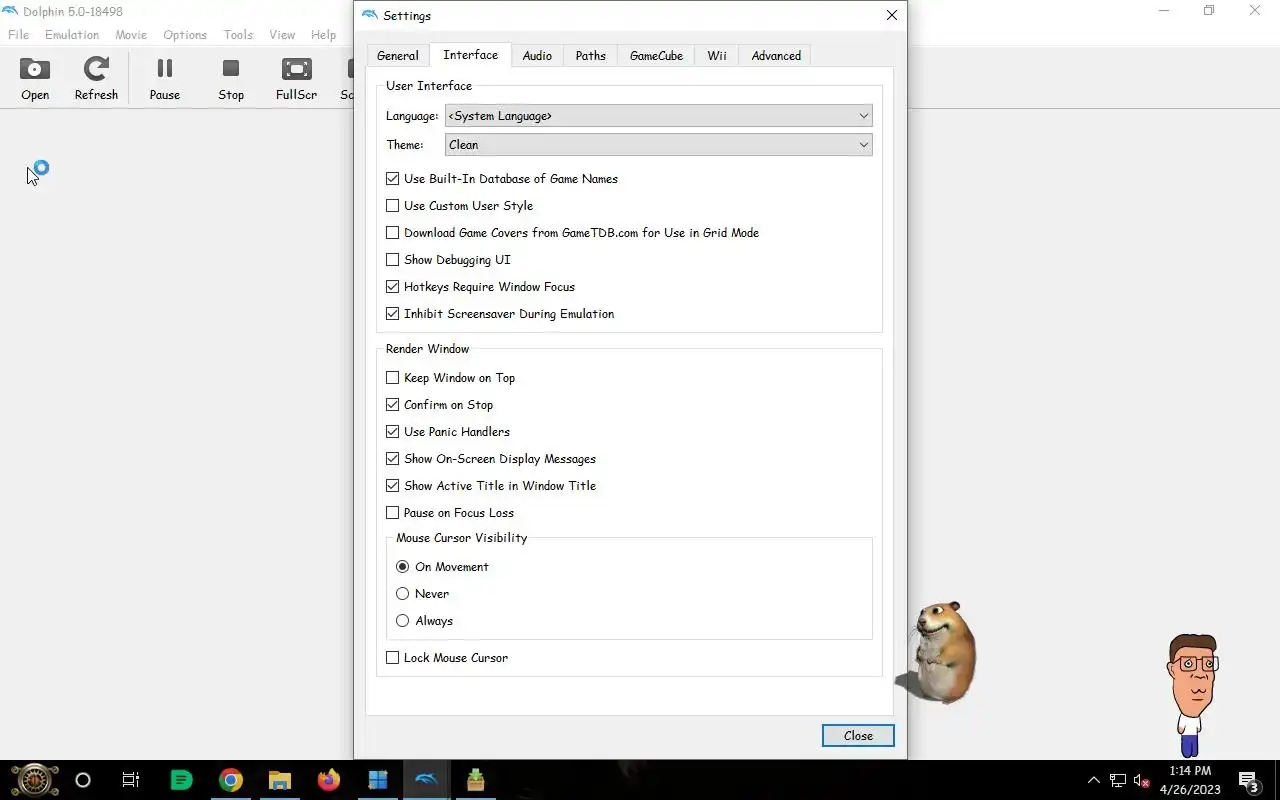This screenshot has width=1280, height=800.
Task: Switch to the Advanced tab
Action: click(776, 56)
